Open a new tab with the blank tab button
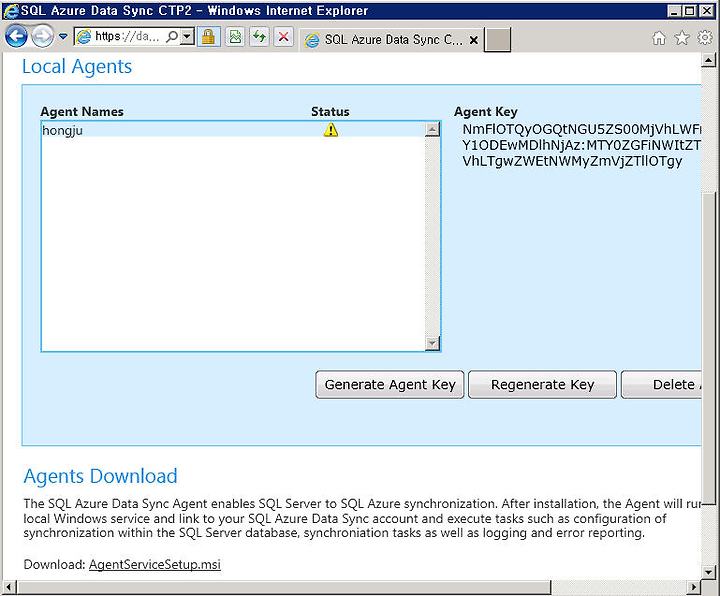The height and width of the screenshot is (596, 720). tap(498, 39)
